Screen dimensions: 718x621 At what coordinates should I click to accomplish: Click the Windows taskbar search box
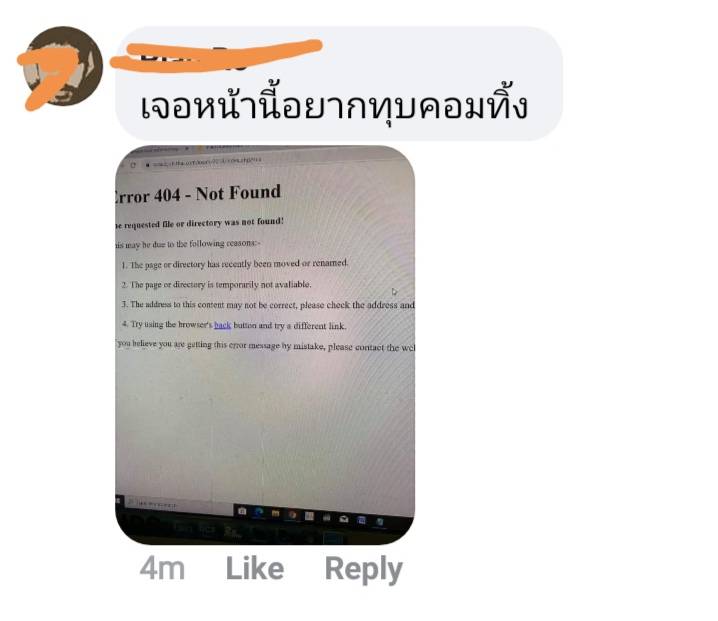click(179, 505)
